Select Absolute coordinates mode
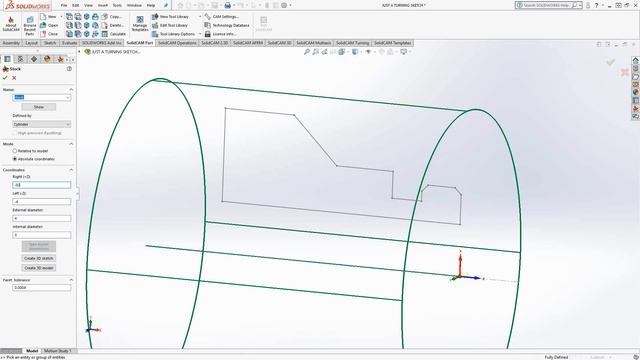 coord(15,159)
